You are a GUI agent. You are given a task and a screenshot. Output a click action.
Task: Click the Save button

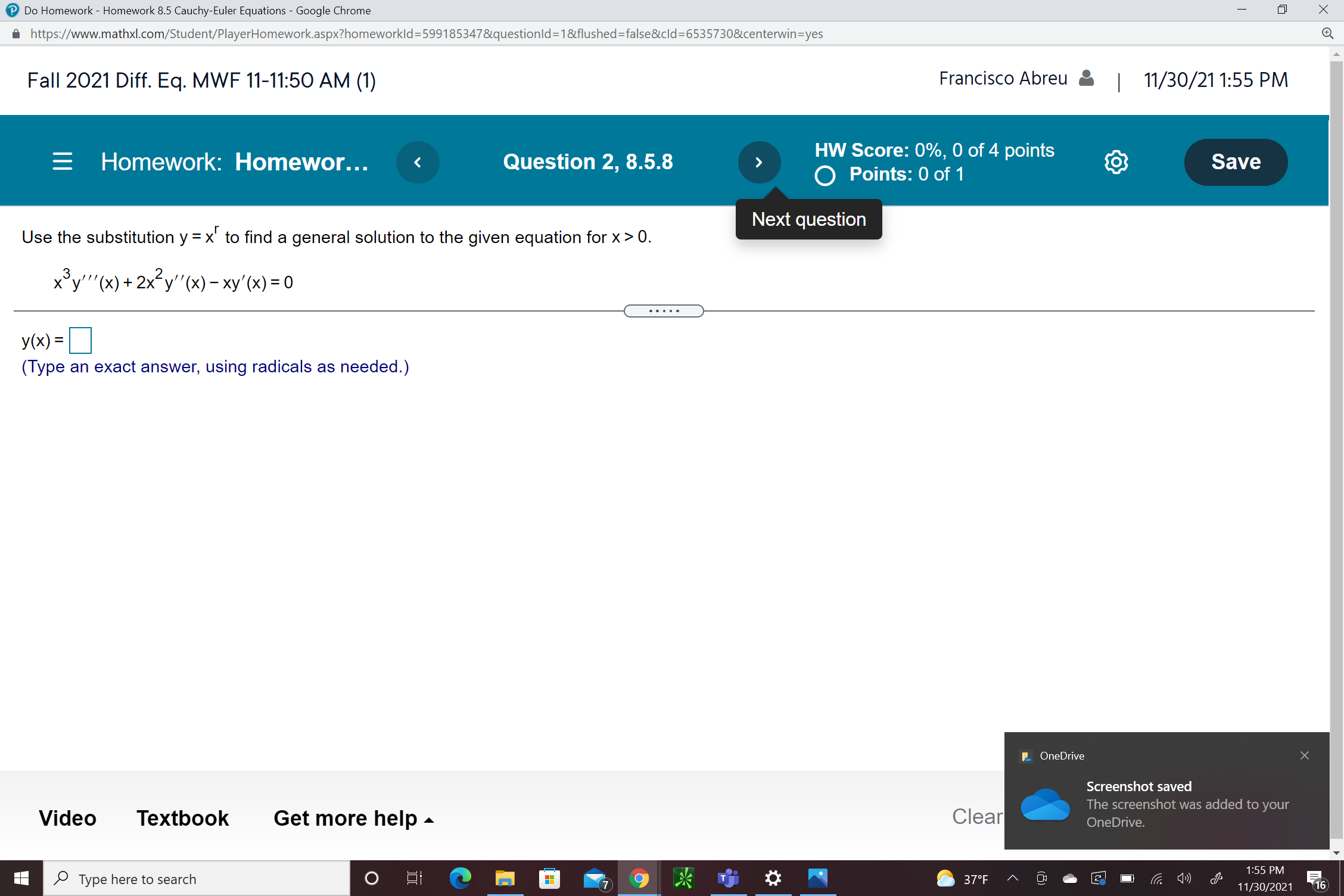(1235, 161)
